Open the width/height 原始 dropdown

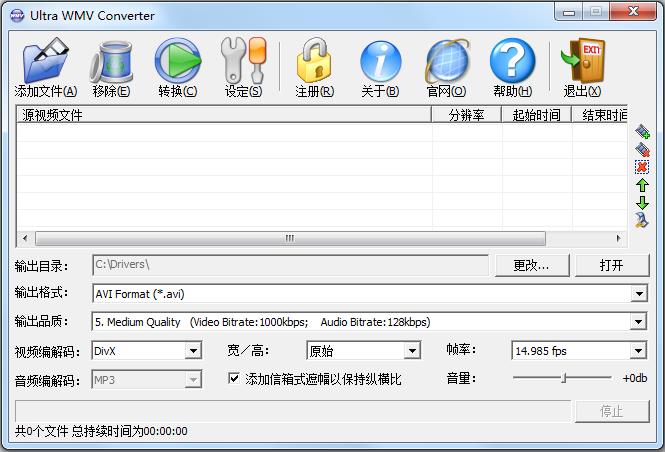click(412, 351)
